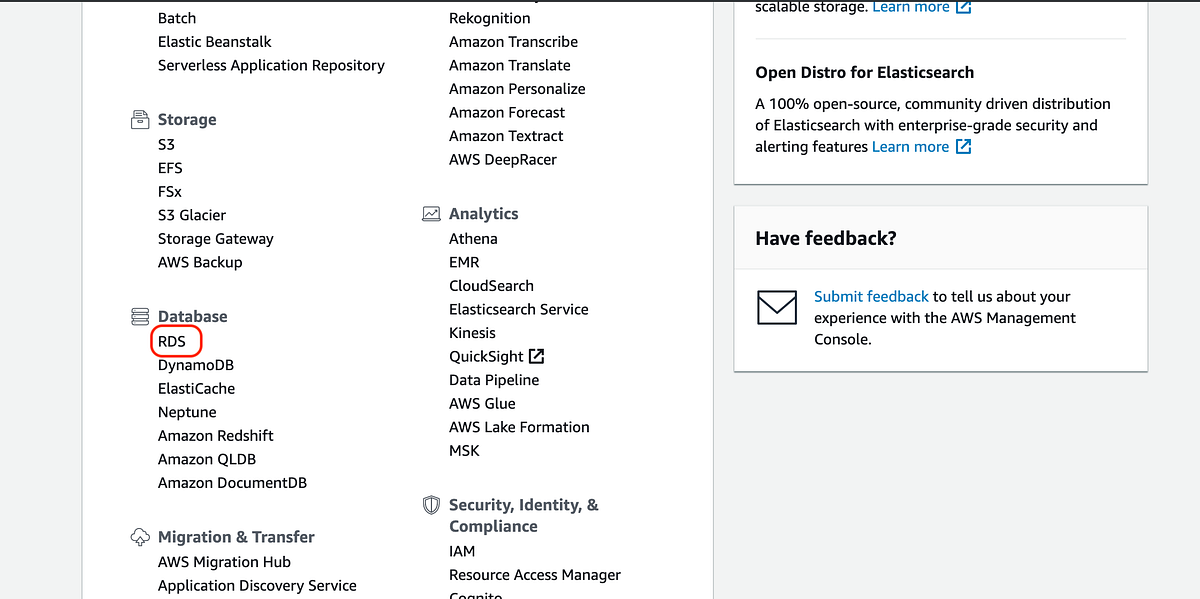This screenshot has height=599, width=1200.
Task: Select Elastic Beanstalk under Compute
Action: (214, 41)
